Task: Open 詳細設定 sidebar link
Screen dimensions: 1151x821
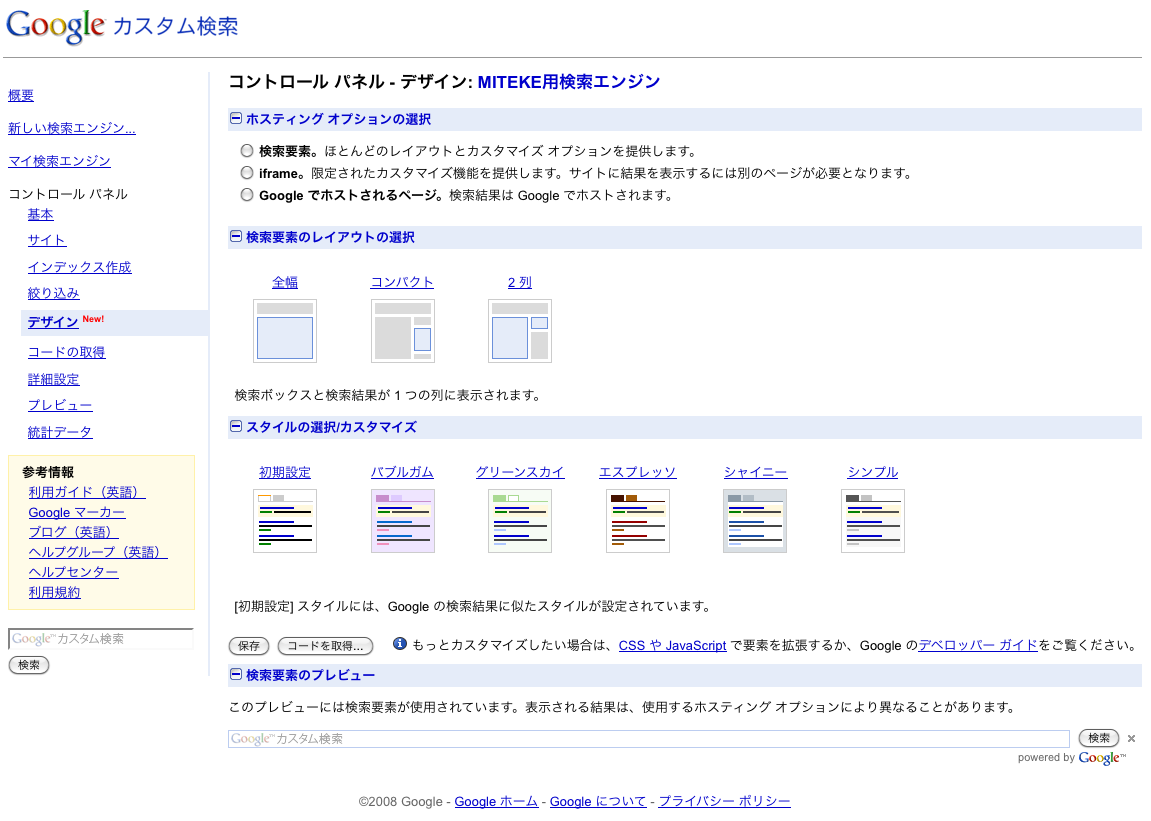Action: 54,380
